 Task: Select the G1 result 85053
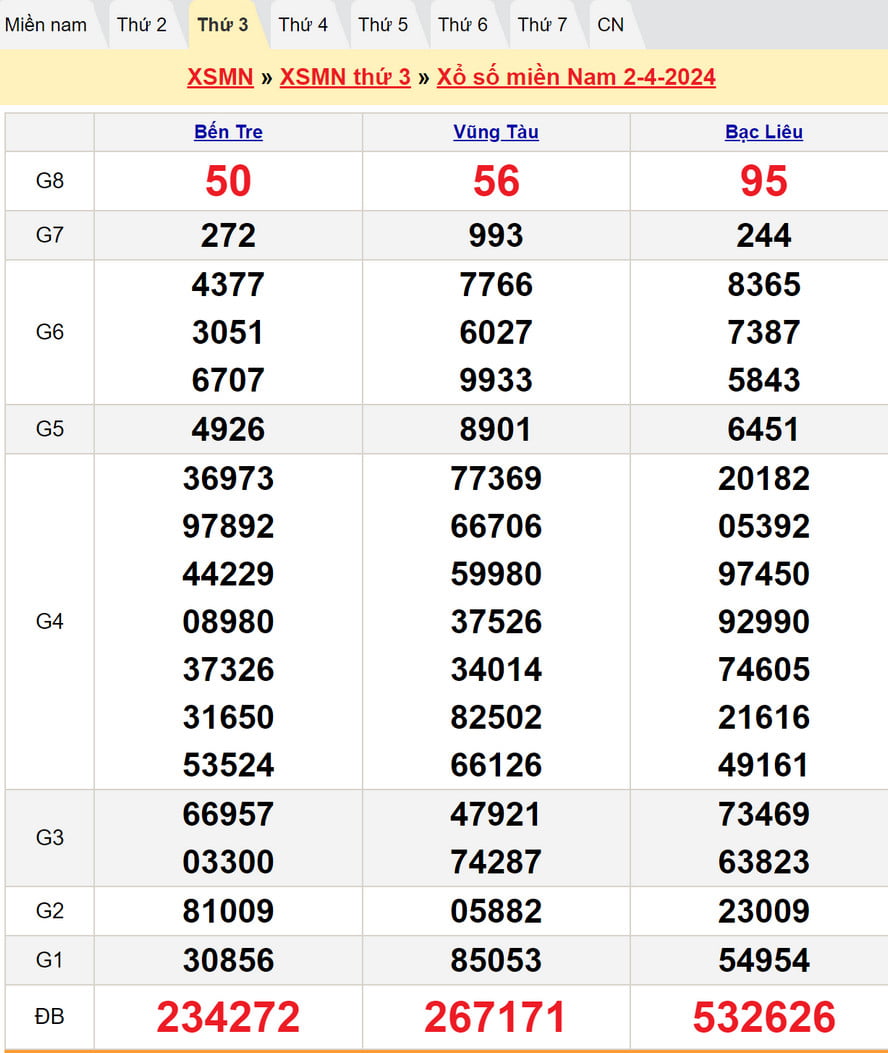coord(496,960)
